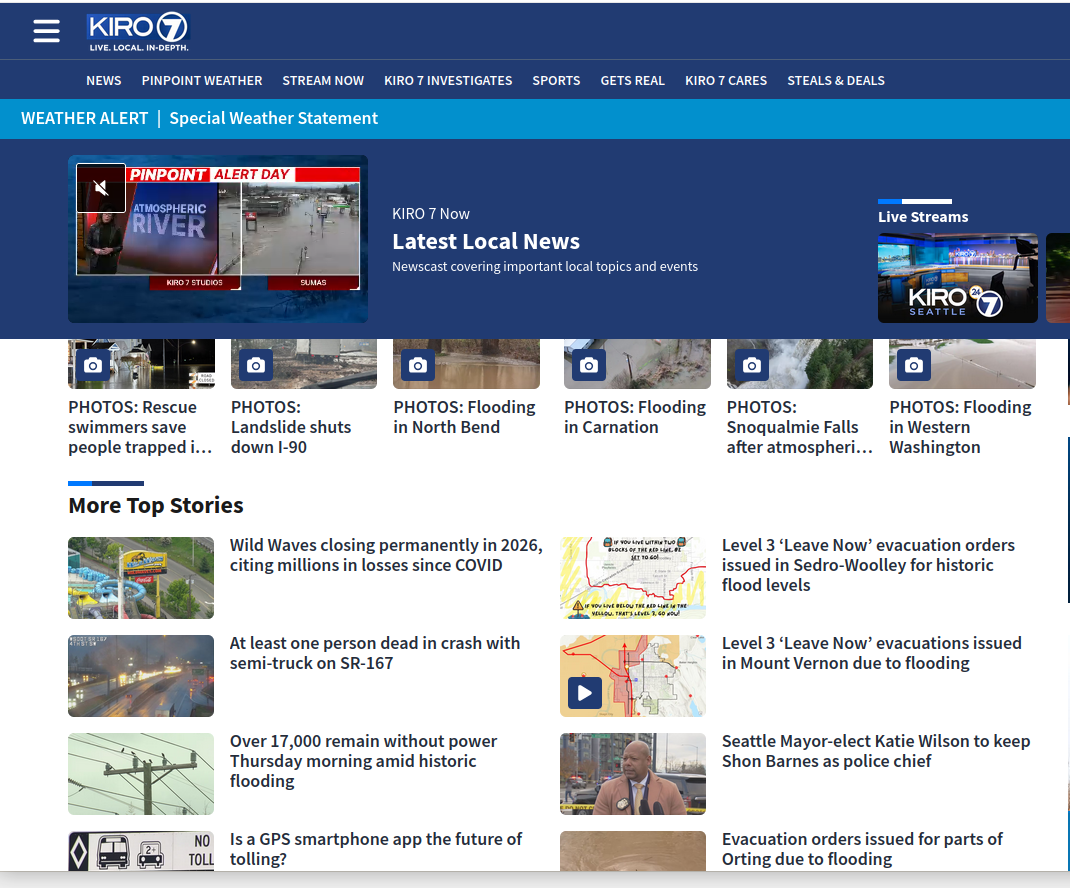Unmute the live video player
Viewport: 1070px width, 888px height.
(101, 188)
